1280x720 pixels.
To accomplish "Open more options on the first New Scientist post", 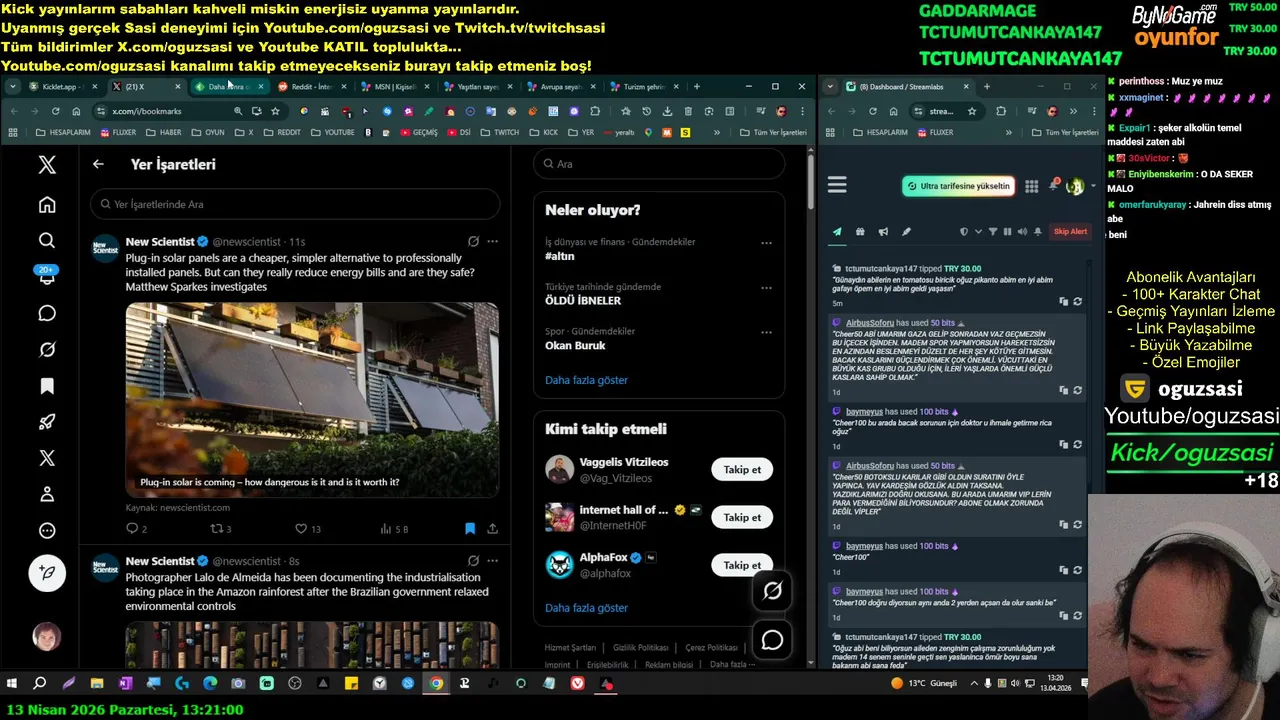I will click(x=492, y=241).
